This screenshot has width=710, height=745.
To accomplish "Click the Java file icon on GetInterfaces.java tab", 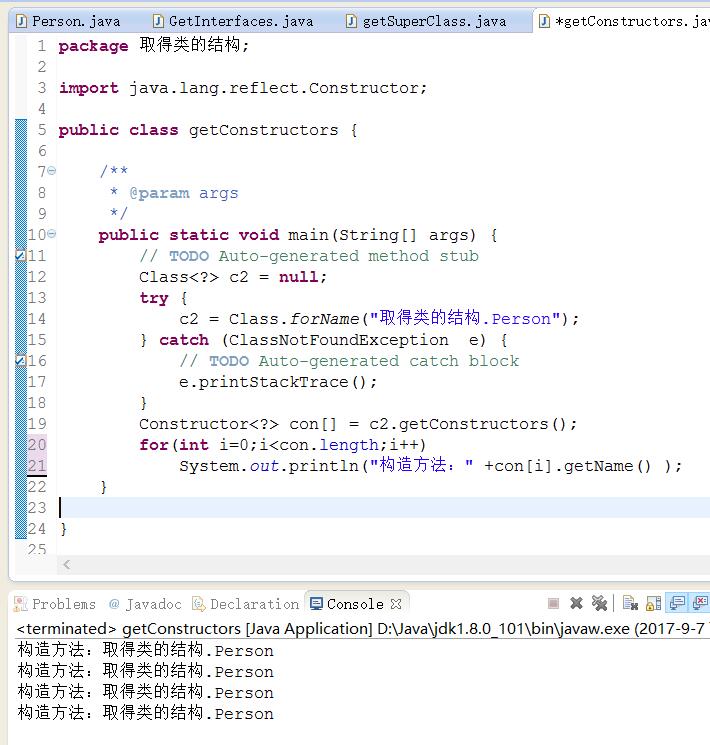I will (x=158, y=21).
